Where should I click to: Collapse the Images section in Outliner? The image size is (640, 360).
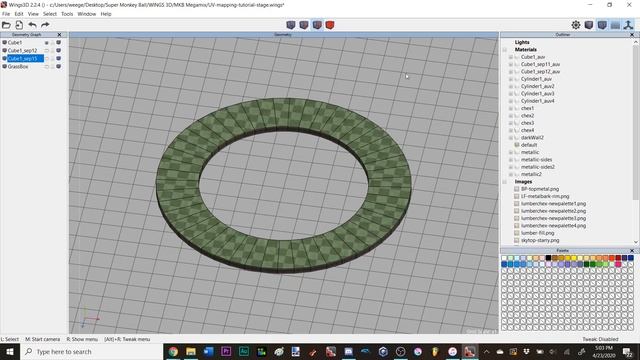(x=504, y=182)
